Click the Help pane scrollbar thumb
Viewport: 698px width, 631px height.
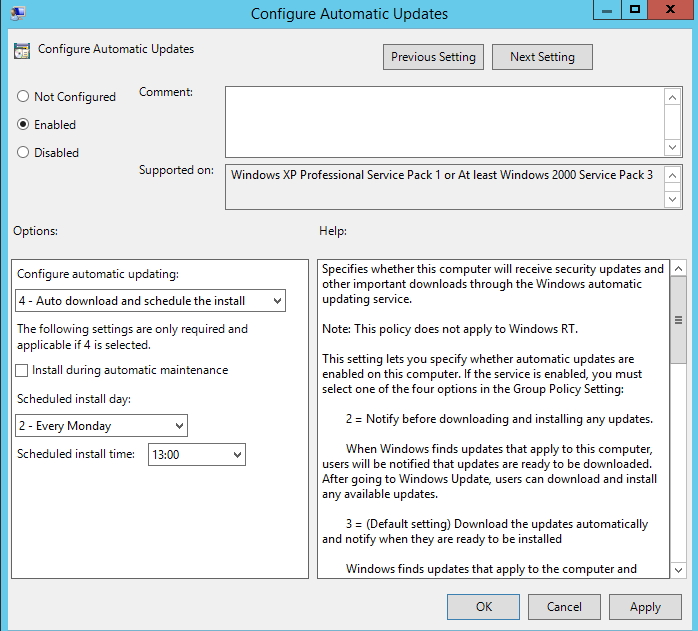coord(678,320)
